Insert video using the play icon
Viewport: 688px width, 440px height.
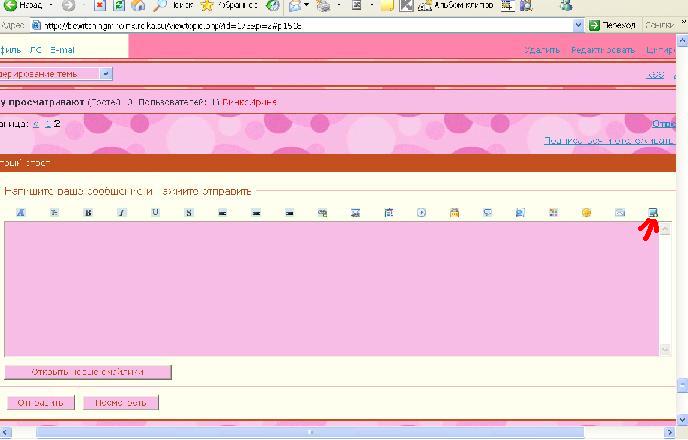pos(421,213)
